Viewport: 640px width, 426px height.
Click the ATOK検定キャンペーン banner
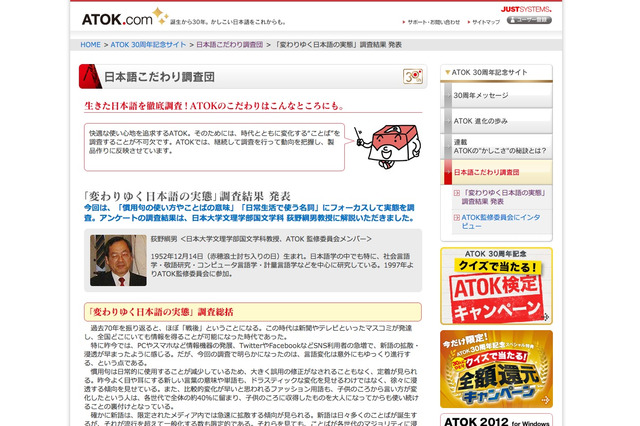(496, 286)
